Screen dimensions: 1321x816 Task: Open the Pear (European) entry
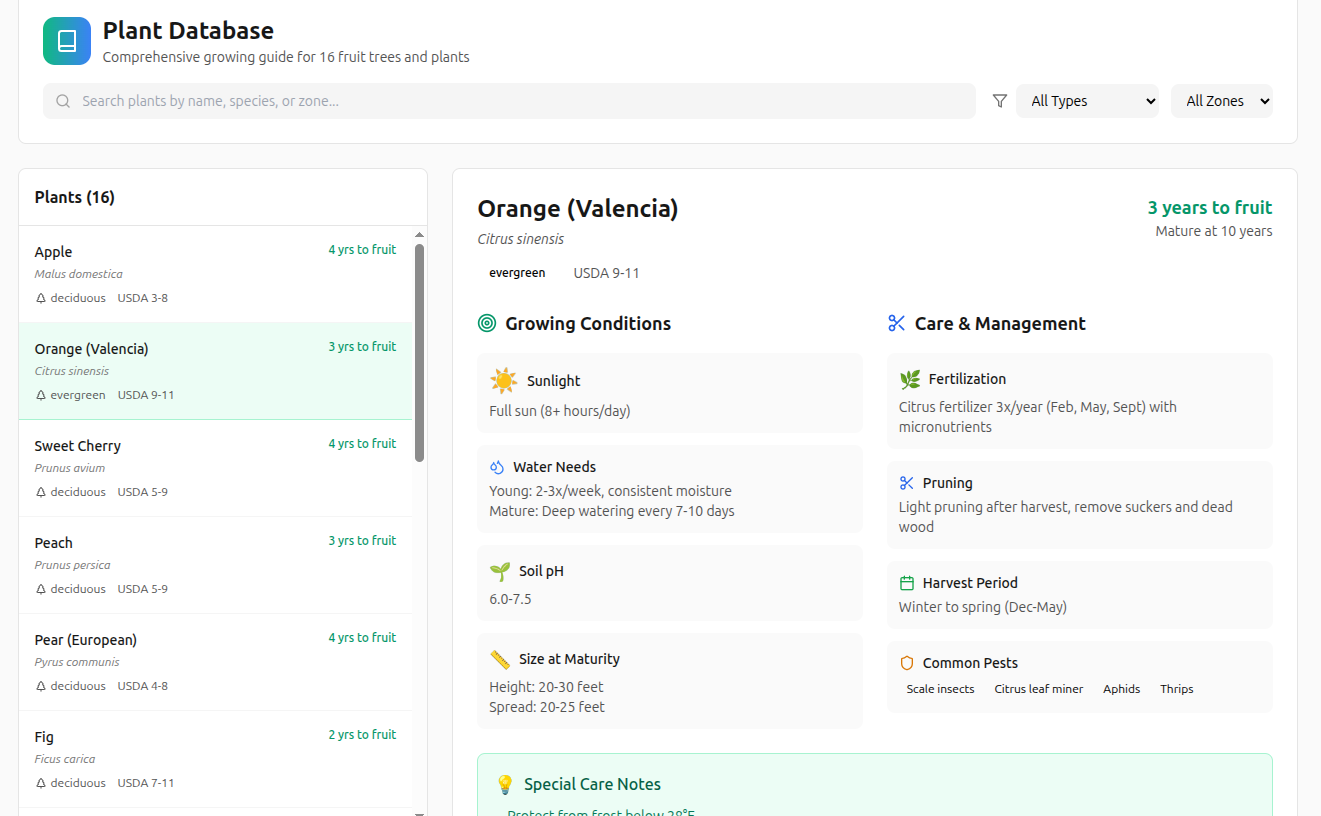point(215,661)
